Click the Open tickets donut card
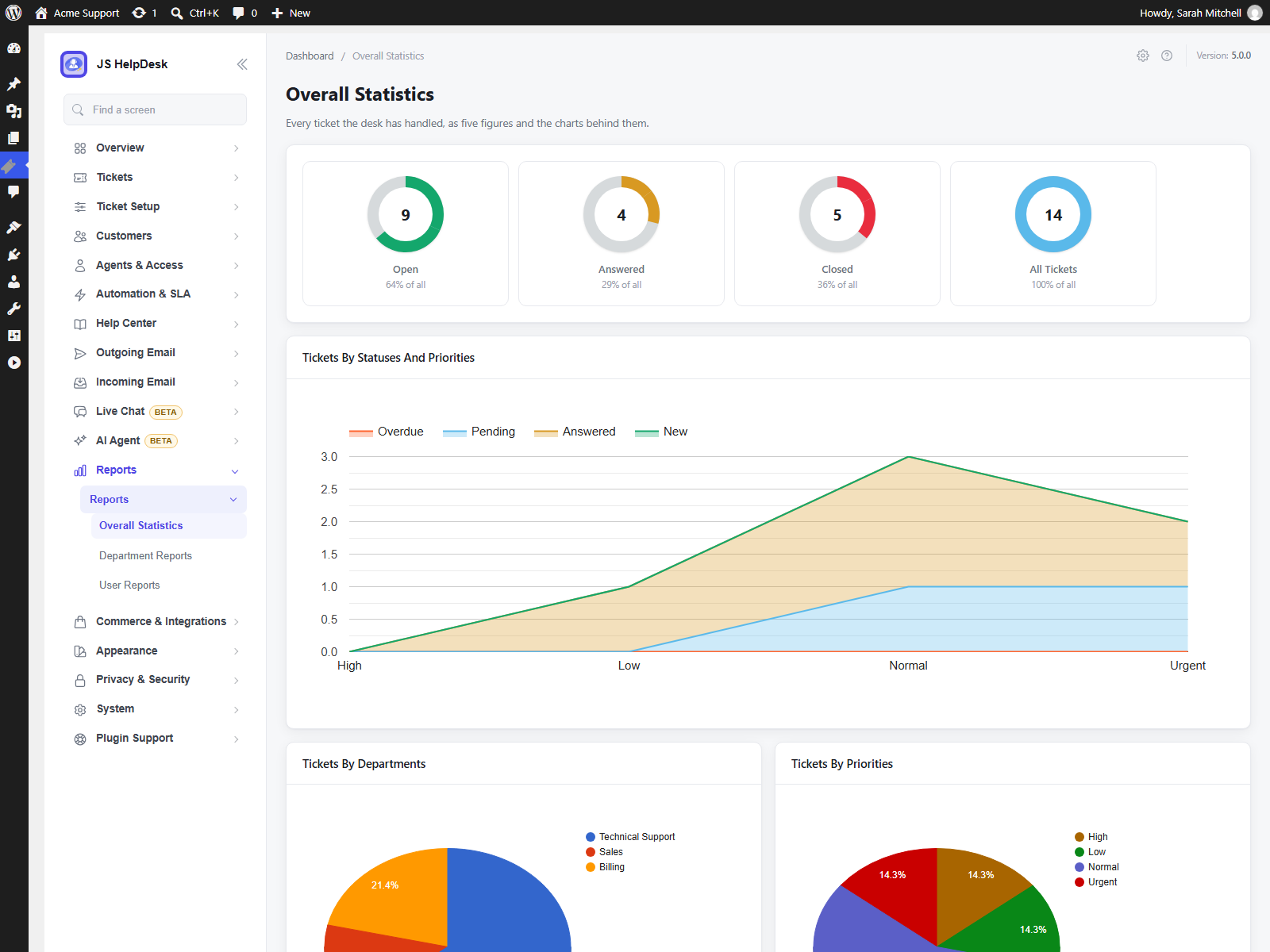The width and height of the screenshot is (1270, 952). pos(406,234)
